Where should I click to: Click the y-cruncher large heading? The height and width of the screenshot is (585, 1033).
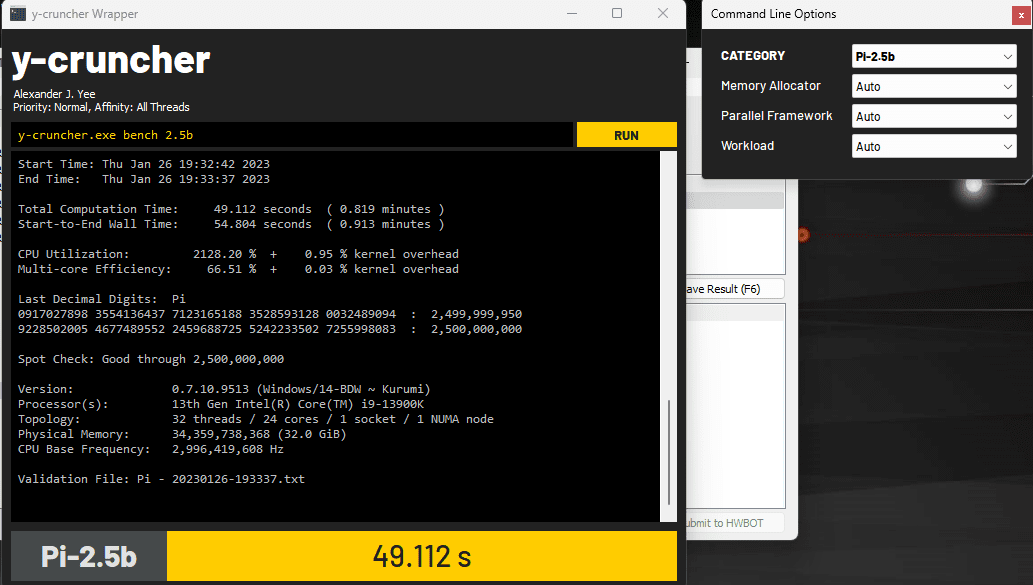coord(111,61)
